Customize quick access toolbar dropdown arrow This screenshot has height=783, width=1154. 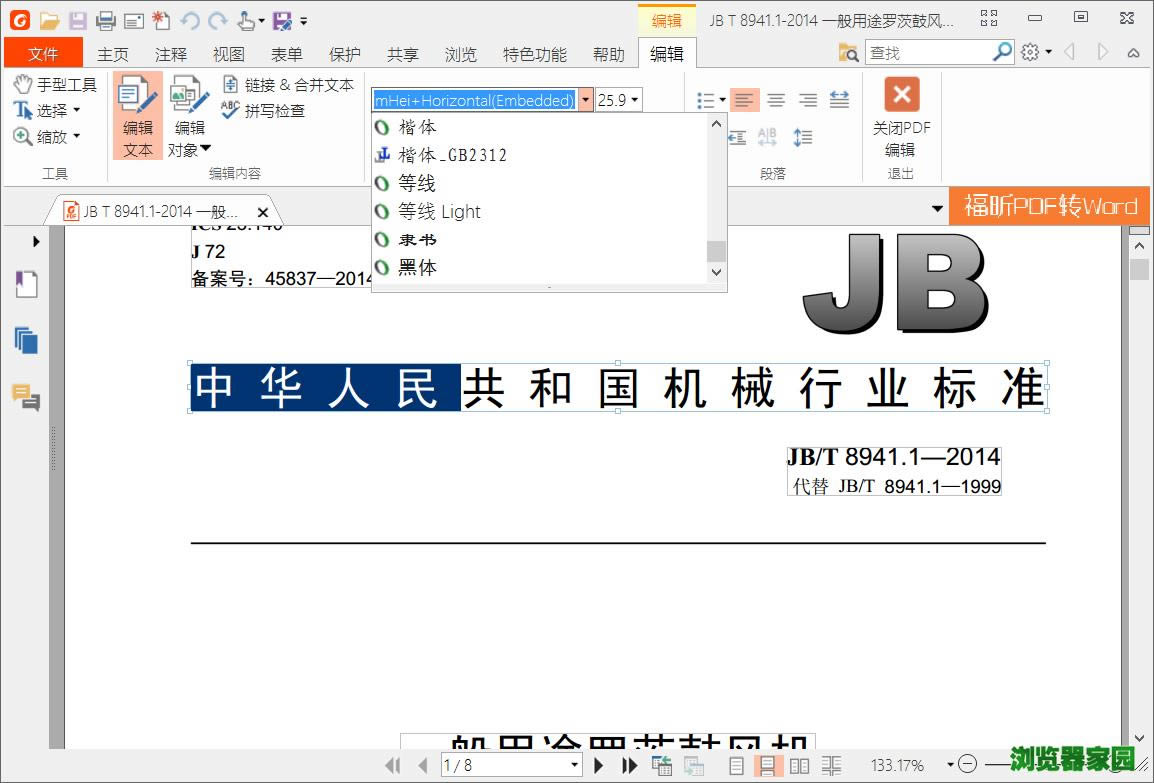coord(304,21)
